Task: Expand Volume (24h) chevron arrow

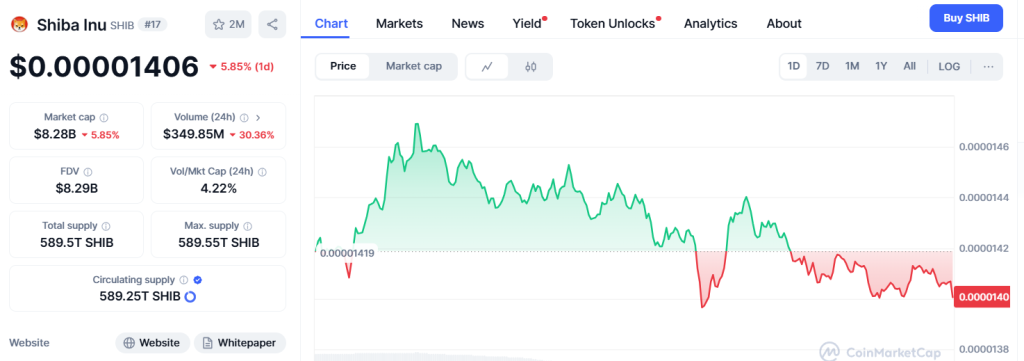Action: [x=258, y=118]
